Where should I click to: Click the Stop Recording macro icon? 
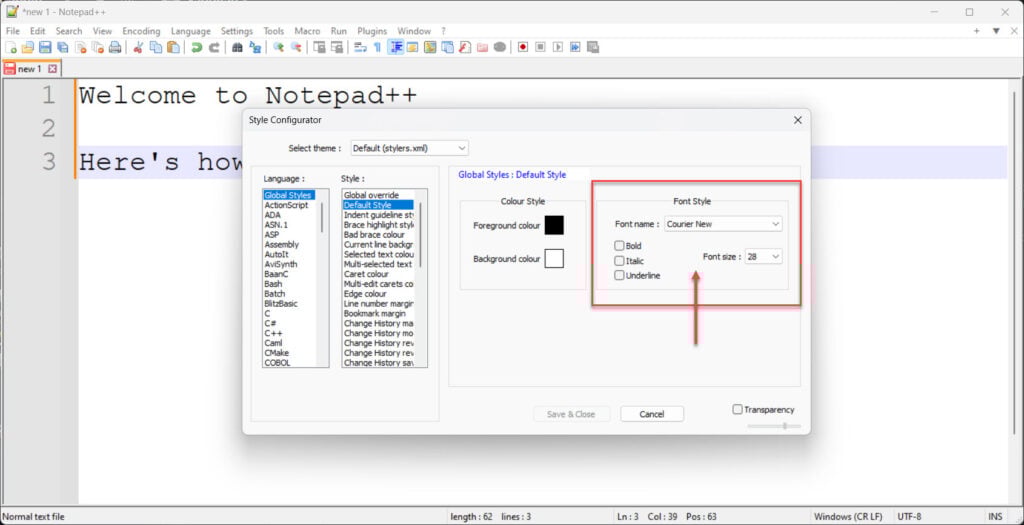[x=540, y=47]
